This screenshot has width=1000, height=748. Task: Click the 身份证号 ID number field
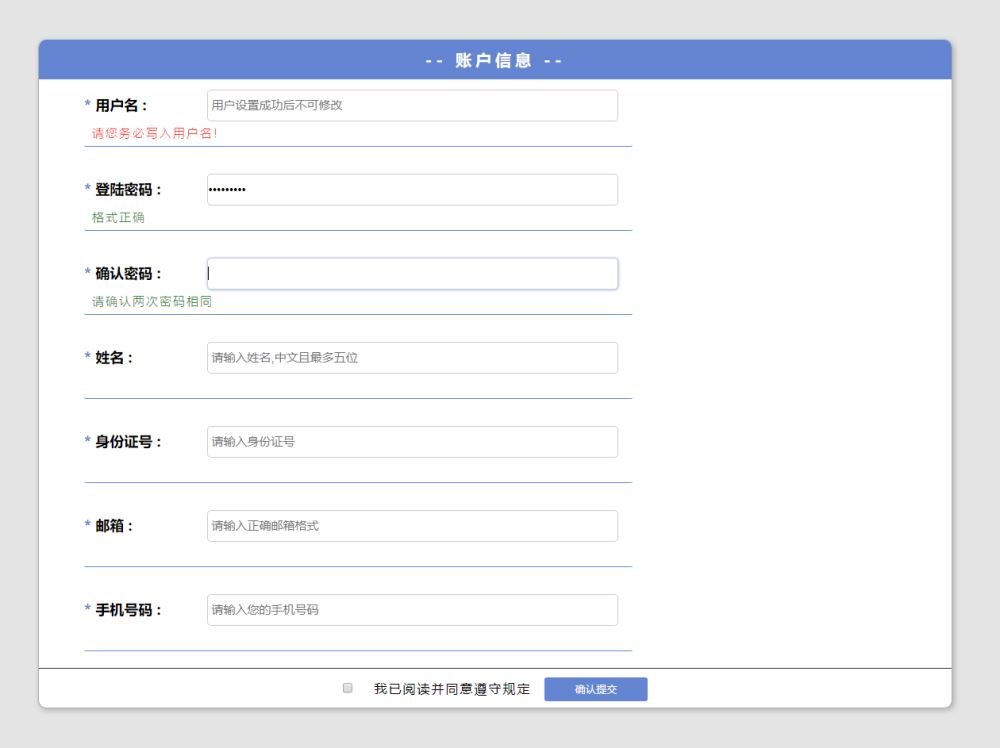412,442
